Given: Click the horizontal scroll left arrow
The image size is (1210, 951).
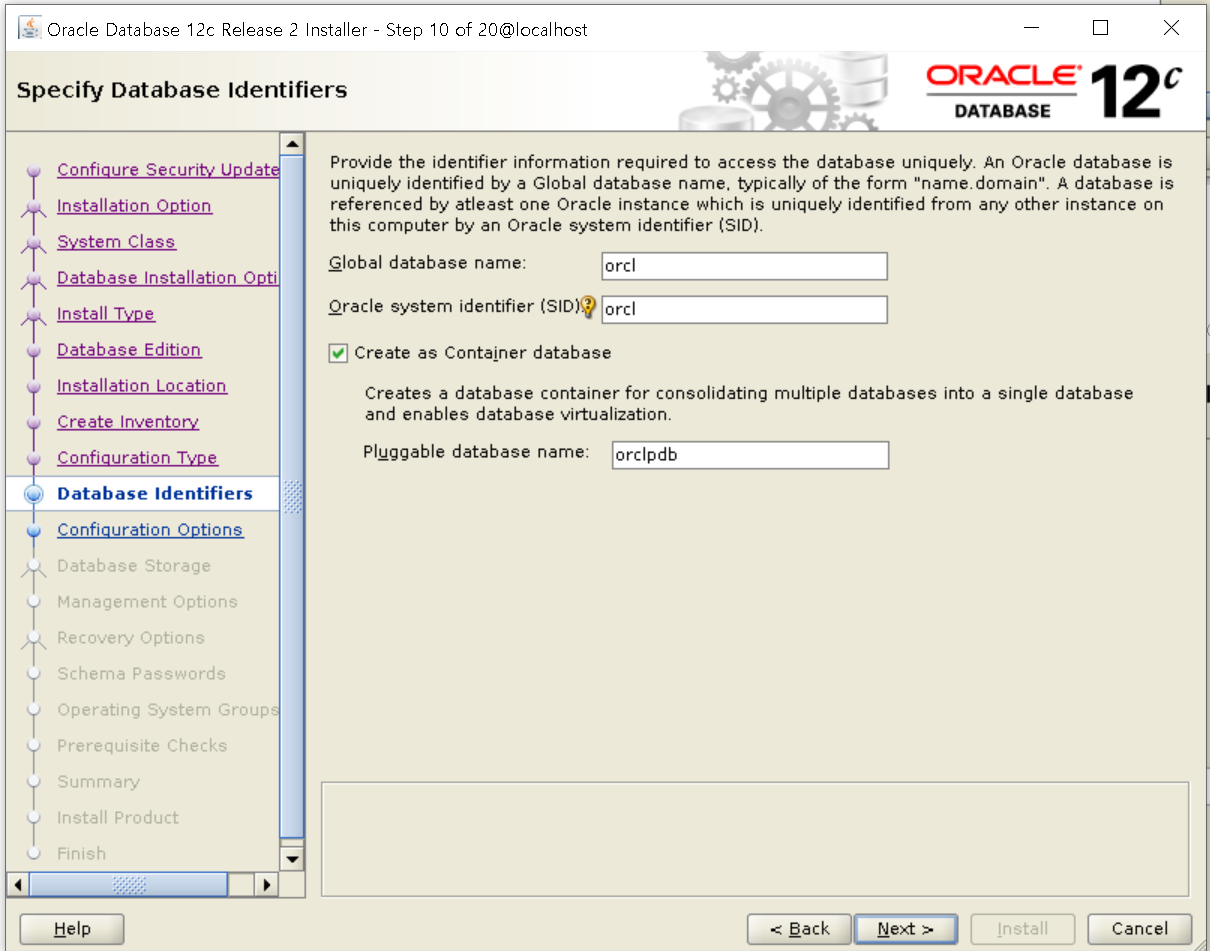Looking at the screenshot, I should (17, 885).
